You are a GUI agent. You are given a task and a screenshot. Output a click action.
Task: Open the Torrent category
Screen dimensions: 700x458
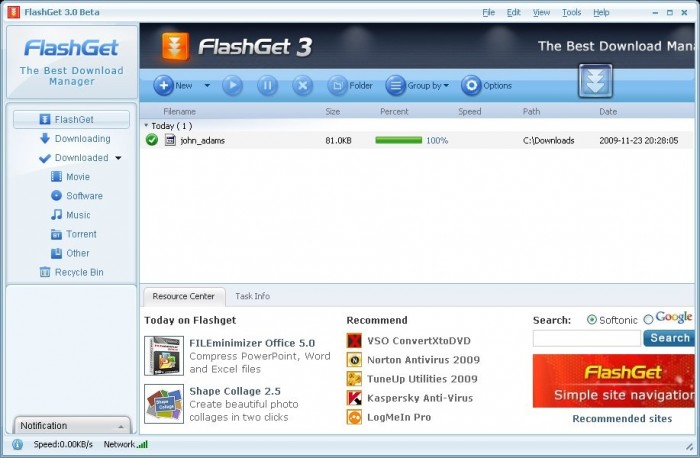[x=74, y=234]
